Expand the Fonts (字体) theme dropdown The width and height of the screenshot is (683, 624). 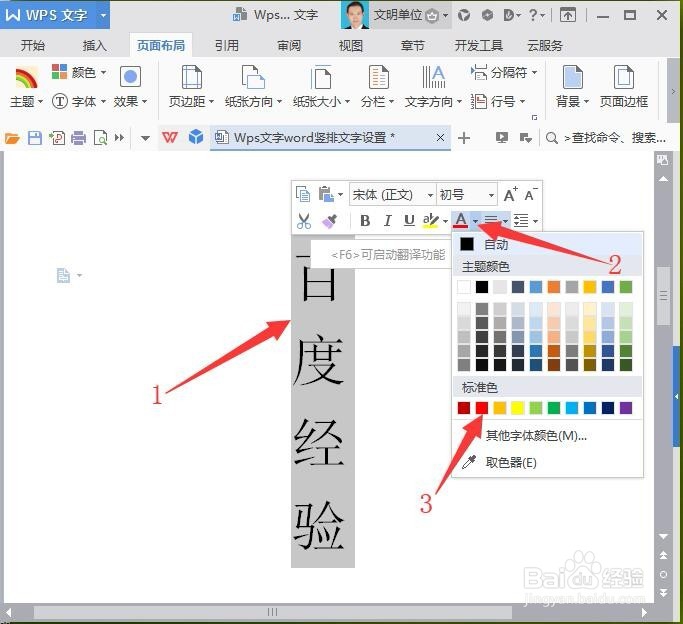click(x=104, y=101)
